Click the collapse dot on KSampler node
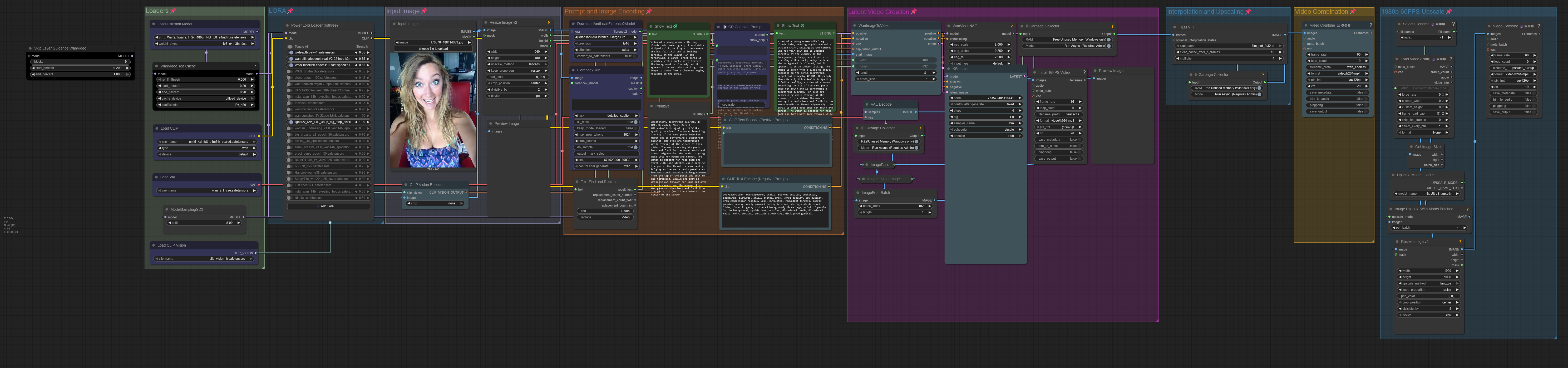The image size is (1568, 368). click(x=949, y=69)
